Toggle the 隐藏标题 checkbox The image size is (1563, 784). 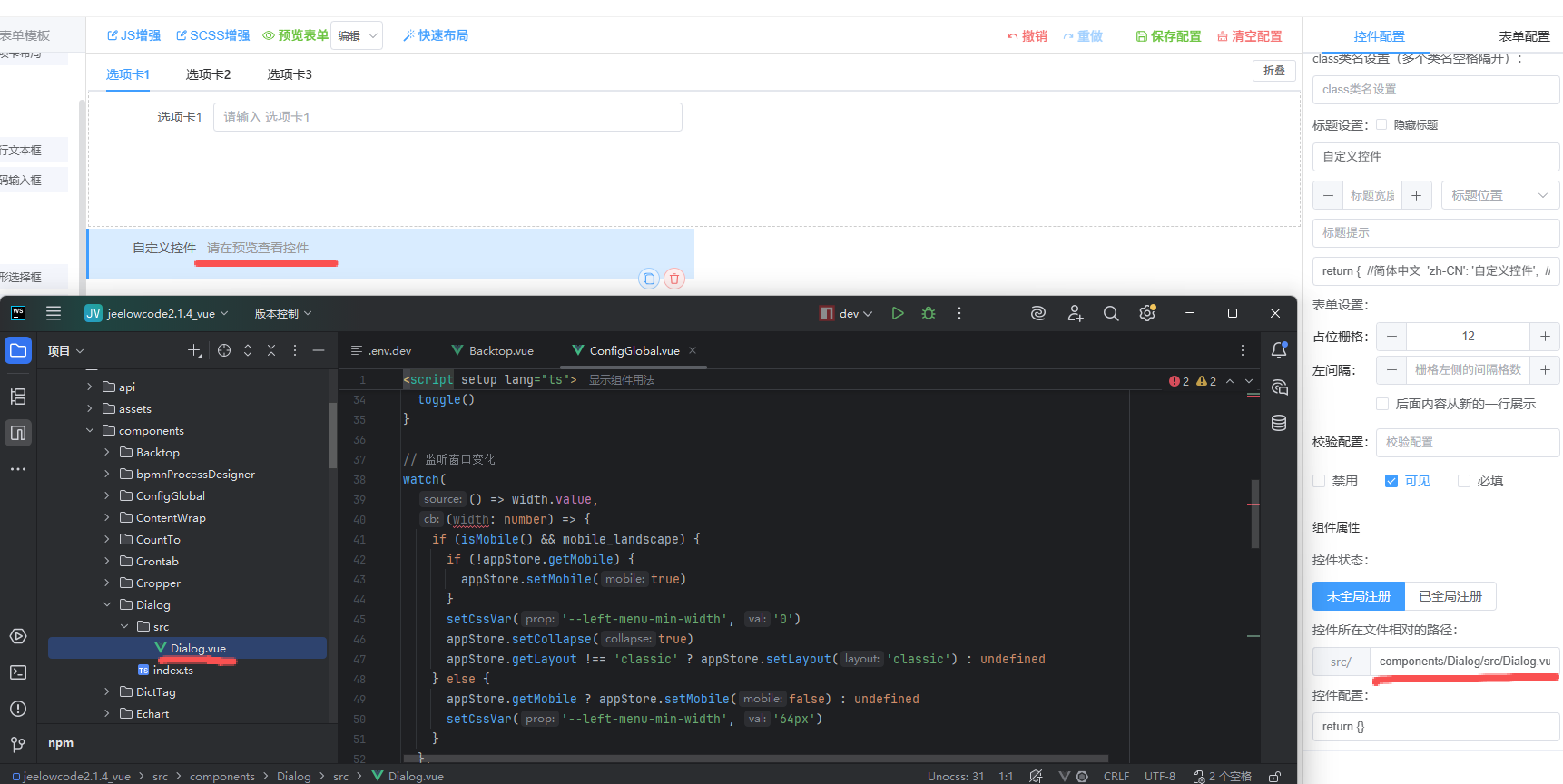tap(1381, 124)
